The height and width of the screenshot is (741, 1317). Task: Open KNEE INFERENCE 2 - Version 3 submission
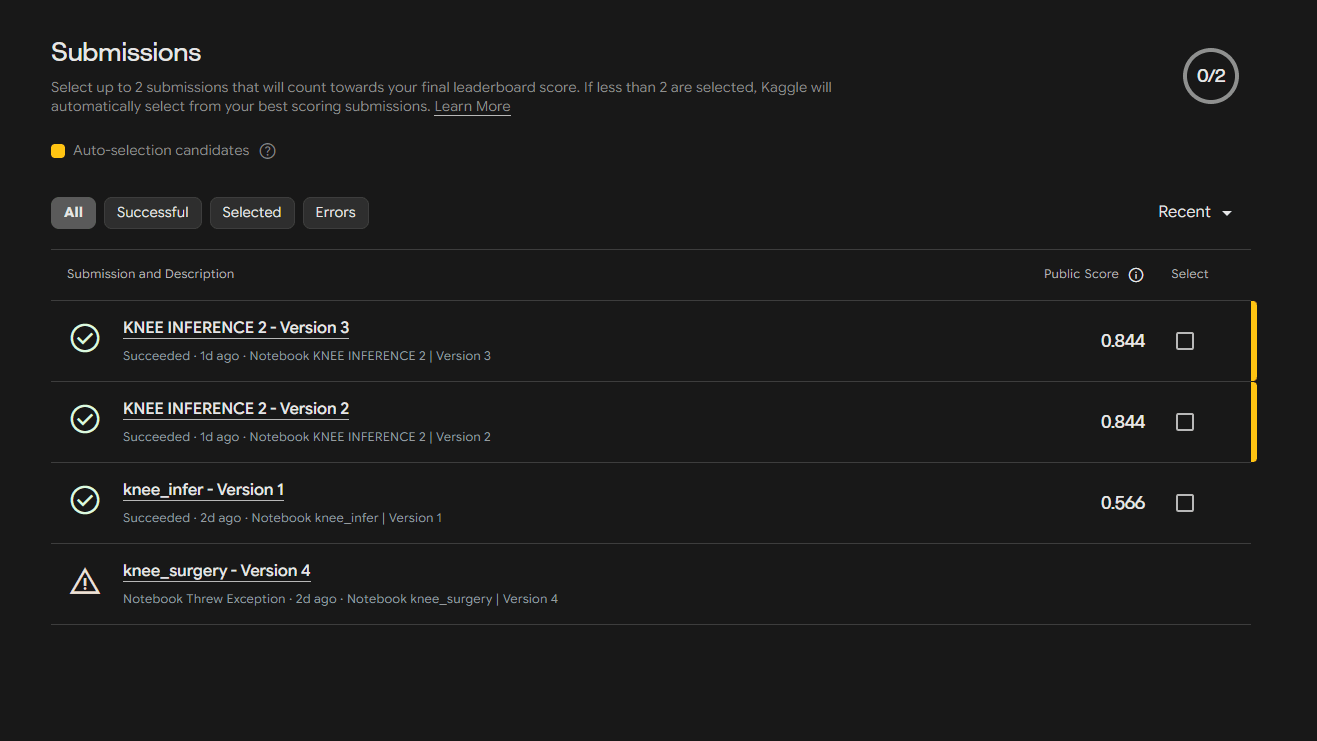click(236, 328)
